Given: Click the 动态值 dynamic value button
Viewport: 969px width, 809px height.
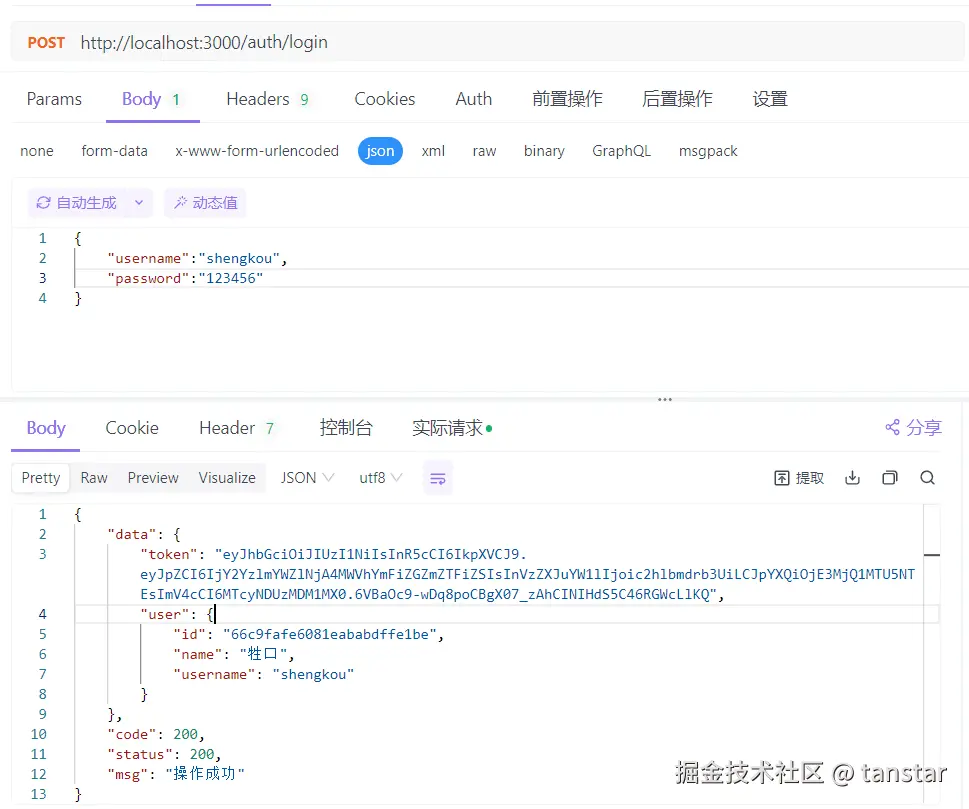Looking at the screenshot, I should point(205,203).
